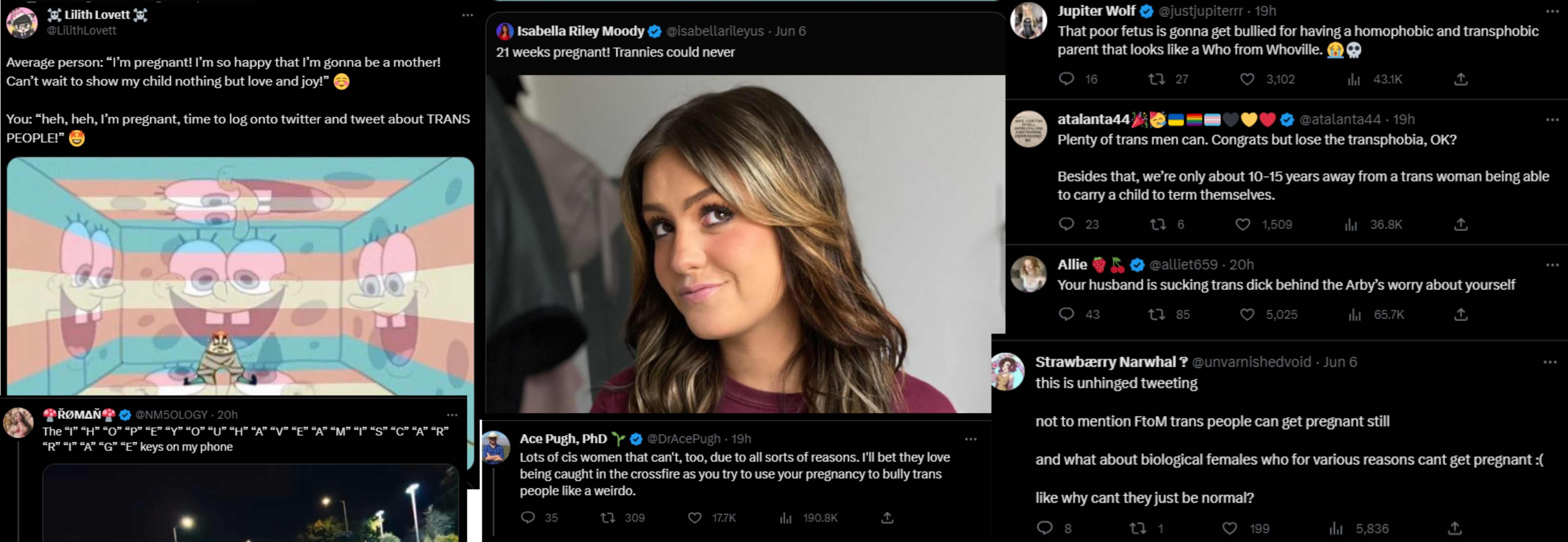Screen dimensions: 1568x542
Task: Open more menu on Strawbærry Narwhal's tweet
Action: click(x=1549, y=363)
